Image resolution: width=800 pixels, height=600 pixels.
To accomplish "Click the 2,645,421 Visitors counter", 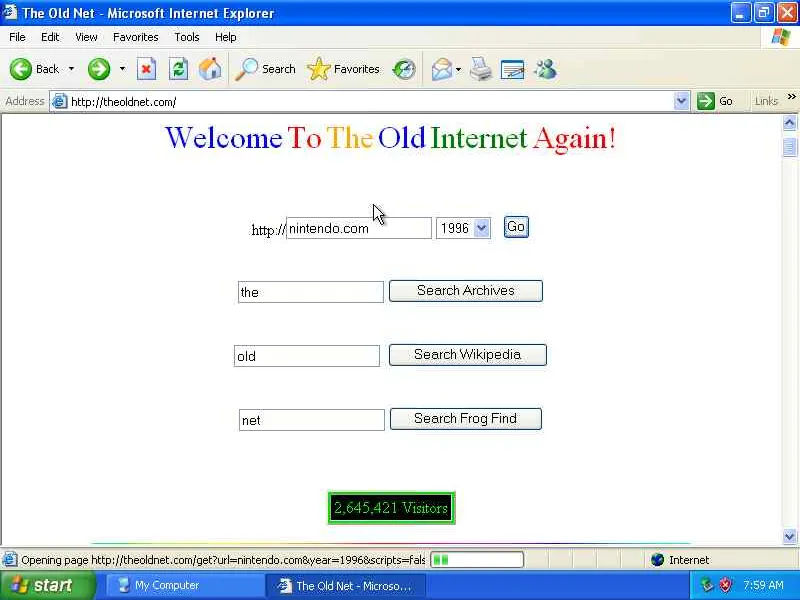I will (x=391, y=508).
